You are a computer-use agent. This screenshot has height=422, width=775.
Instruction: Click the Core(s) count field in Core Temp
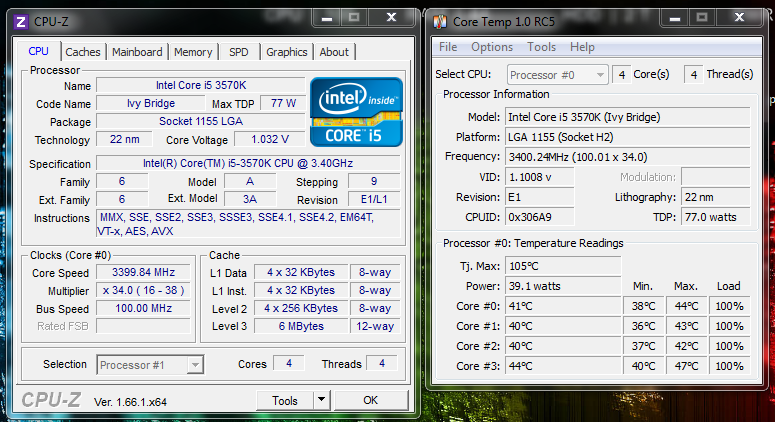pyautogui.click(x=622, y=75)
